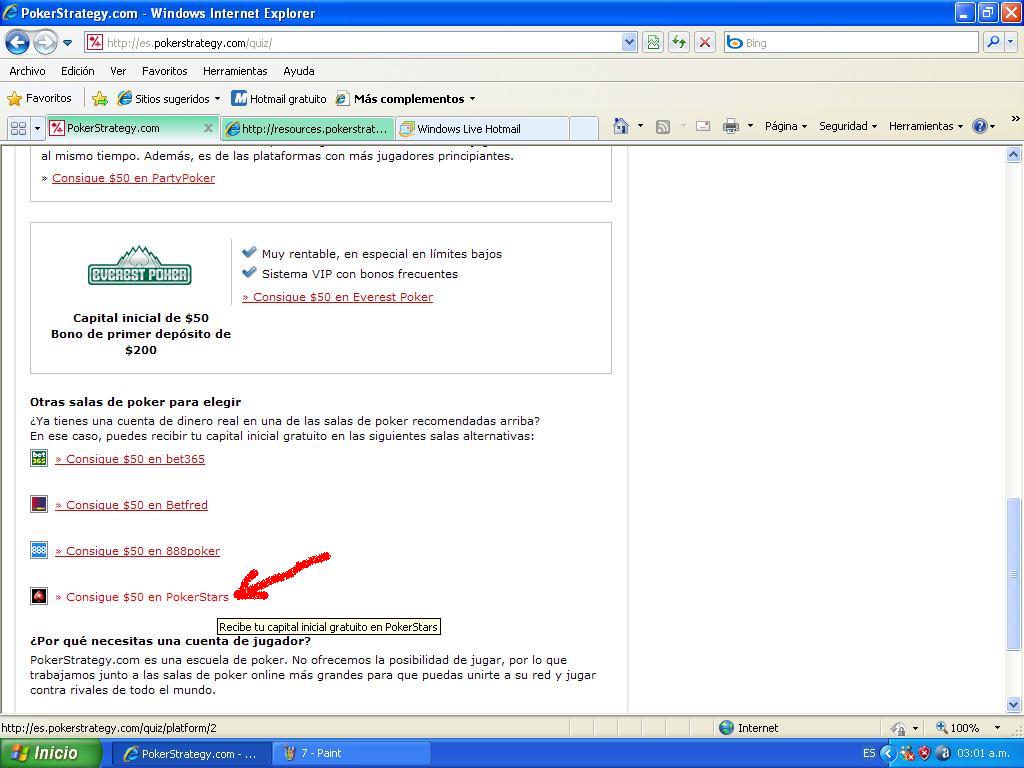Click the vertical scrollbar up arrow

(1014, 155)
